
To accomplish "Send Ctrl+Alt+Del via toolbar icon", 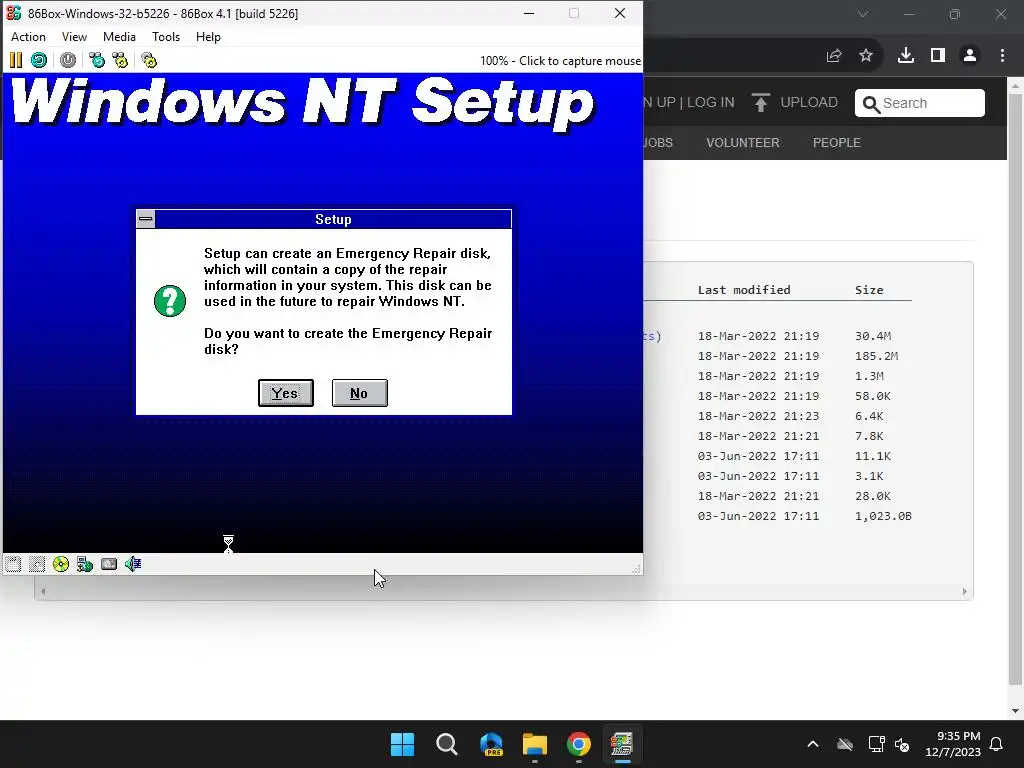I will pyautogui.click(x=97, y=61).
